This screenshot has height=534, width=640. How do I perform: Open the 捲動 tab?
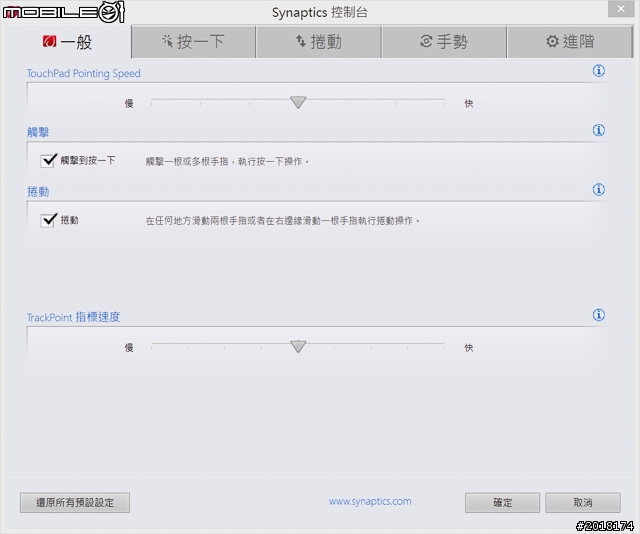(319, 42)
